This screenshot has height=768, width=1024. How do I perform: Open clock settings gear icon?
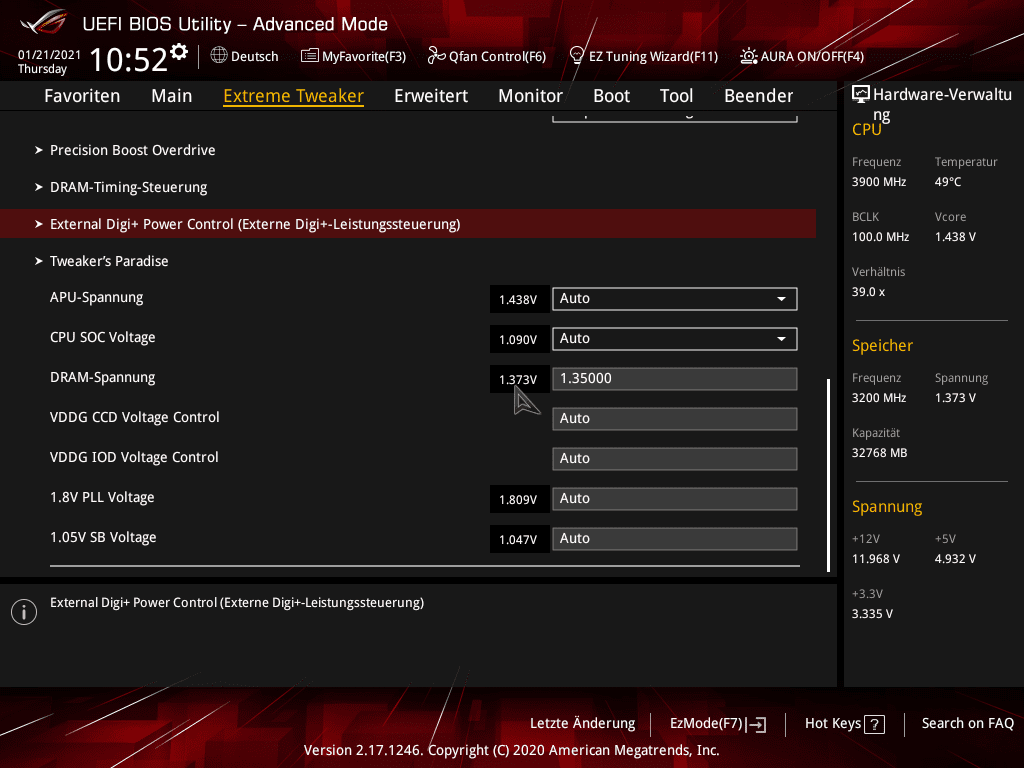pyautogui.click(x=179, y=51)
